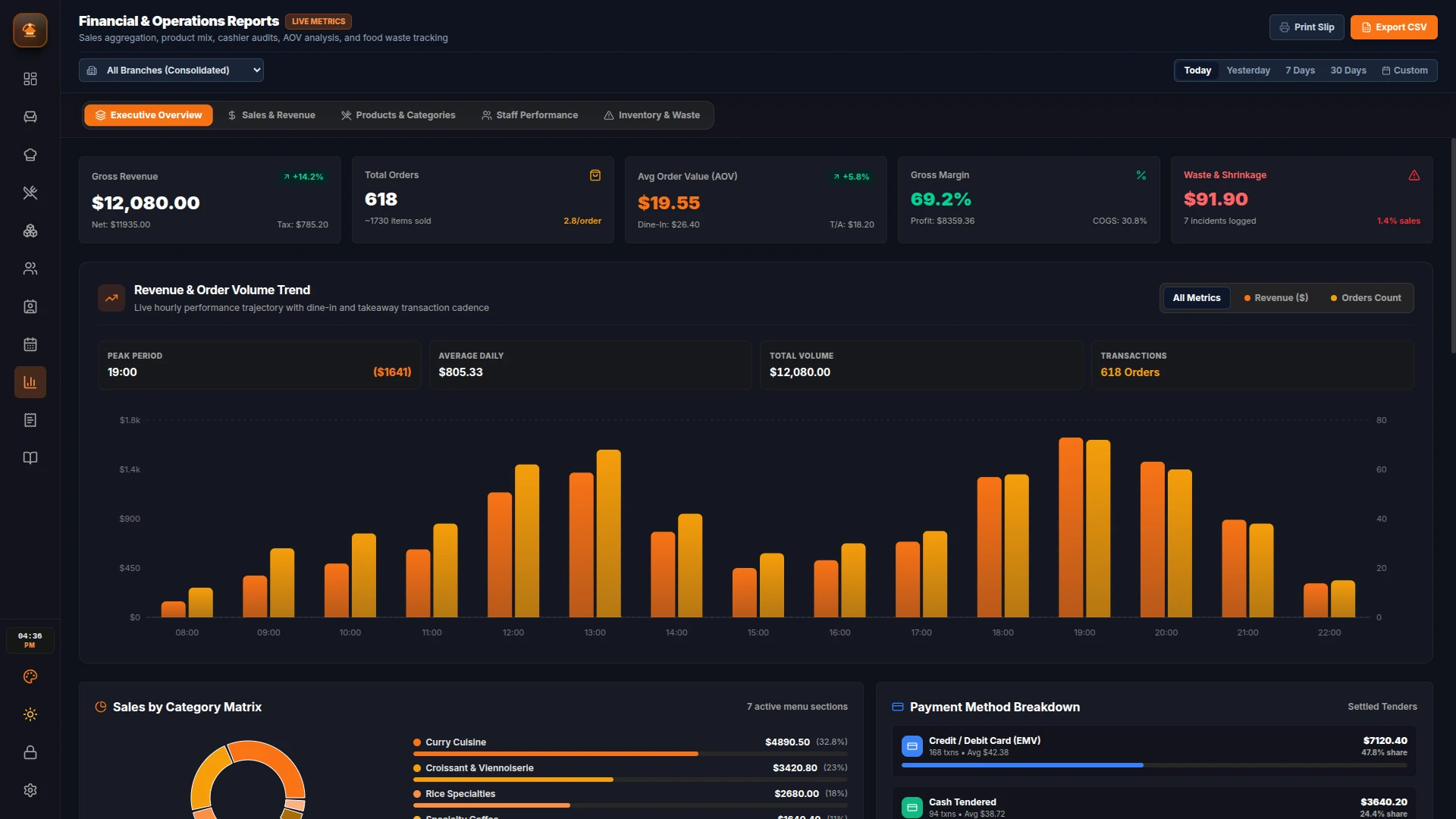
Task: Switch to the Inventory & Waste tab
Action: 651,115
